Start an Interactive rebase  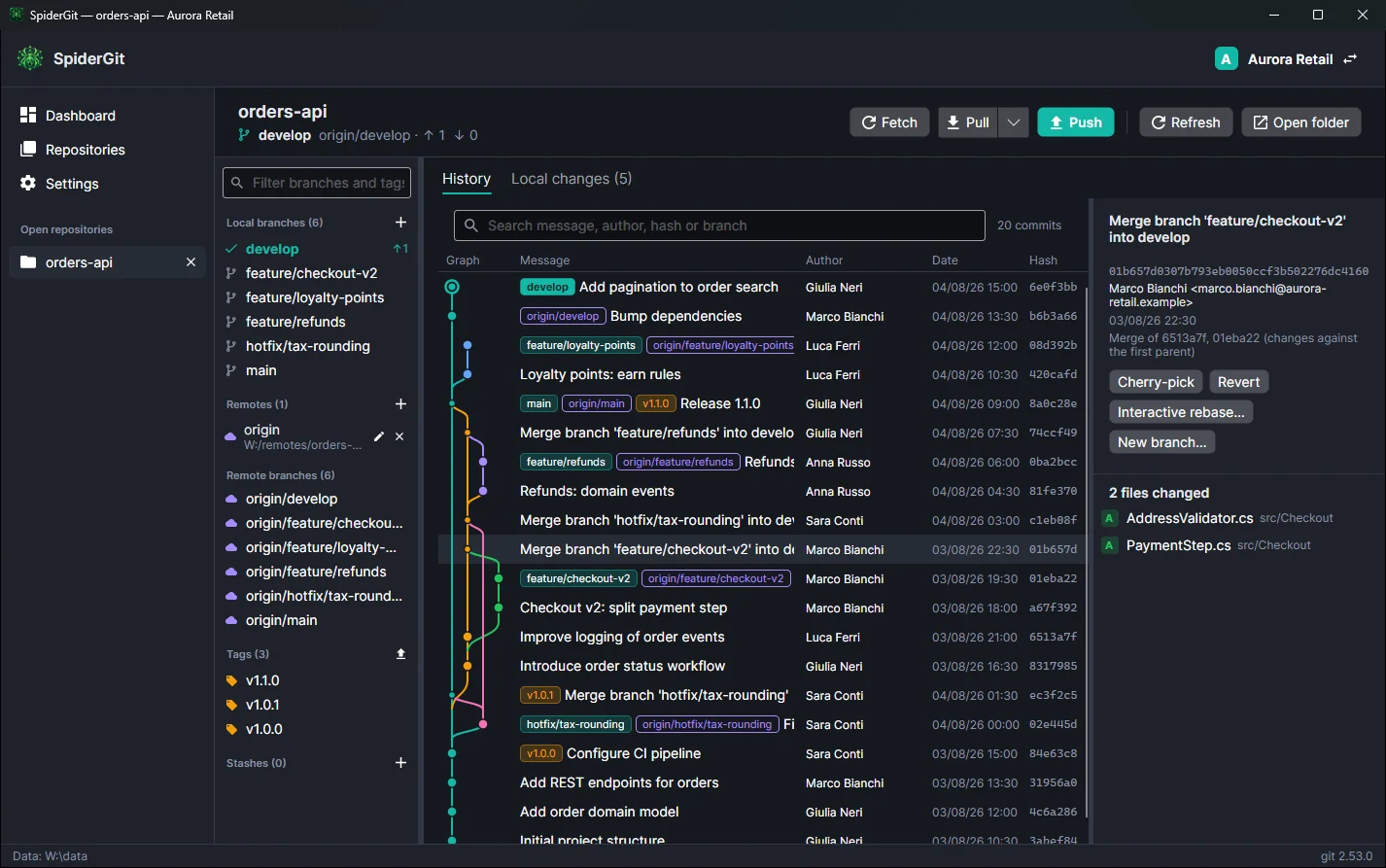point(1181,412)
